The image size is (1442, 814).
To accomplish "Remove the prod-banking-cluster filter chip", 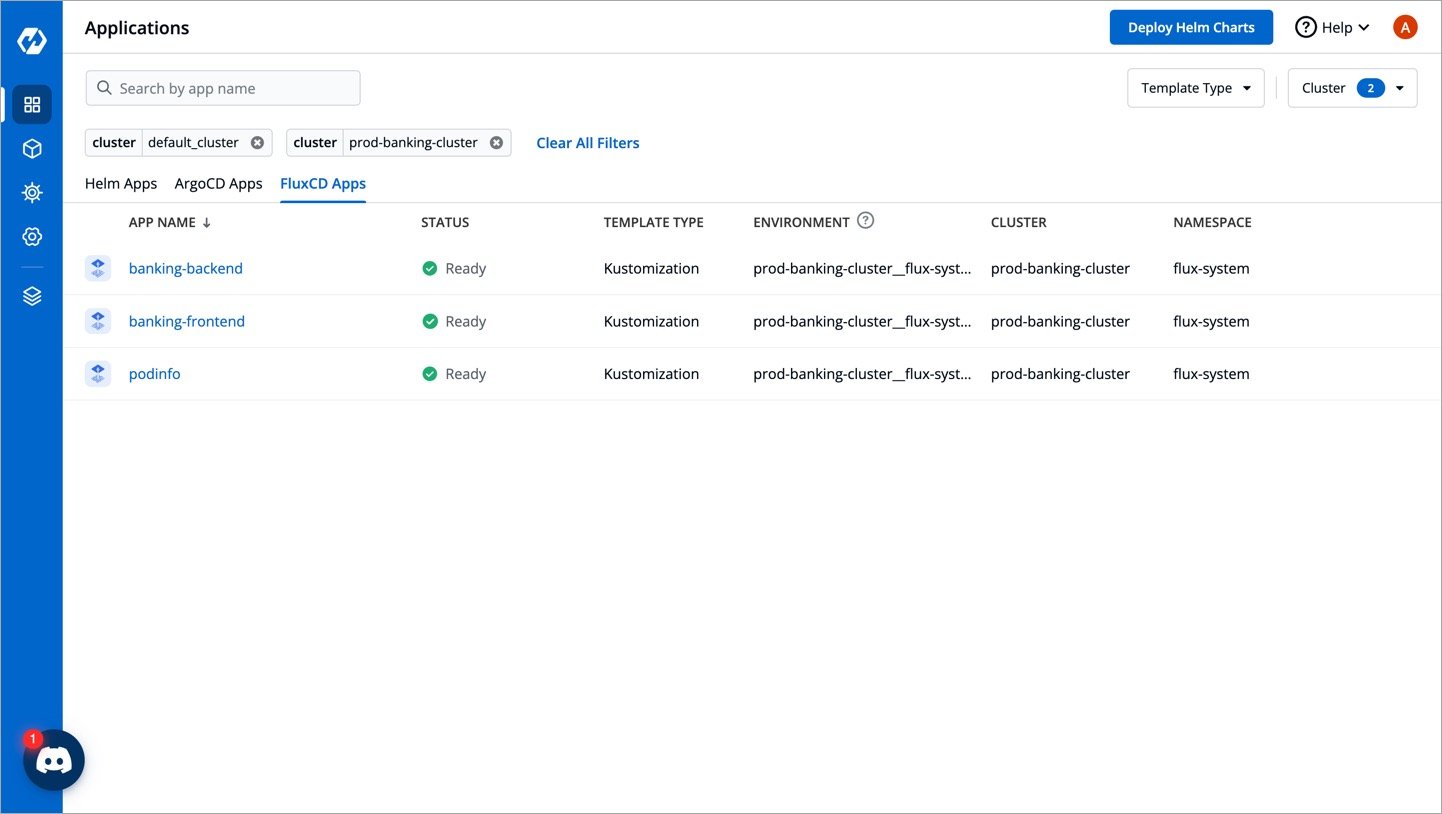I will [x=496, y=142].
